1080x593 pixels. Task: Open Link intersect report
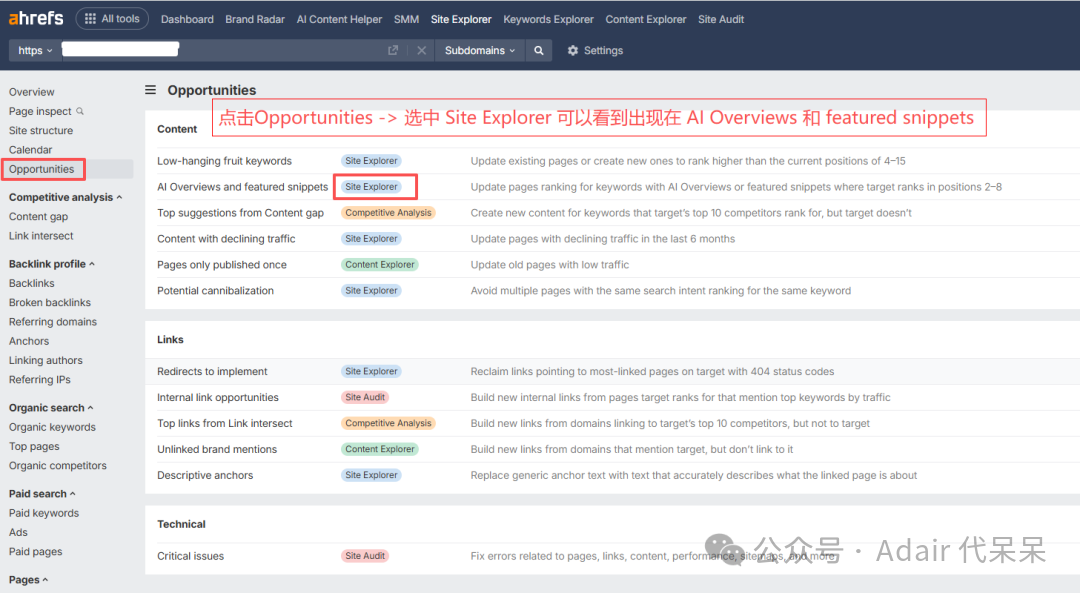click(x=41, y=236)
